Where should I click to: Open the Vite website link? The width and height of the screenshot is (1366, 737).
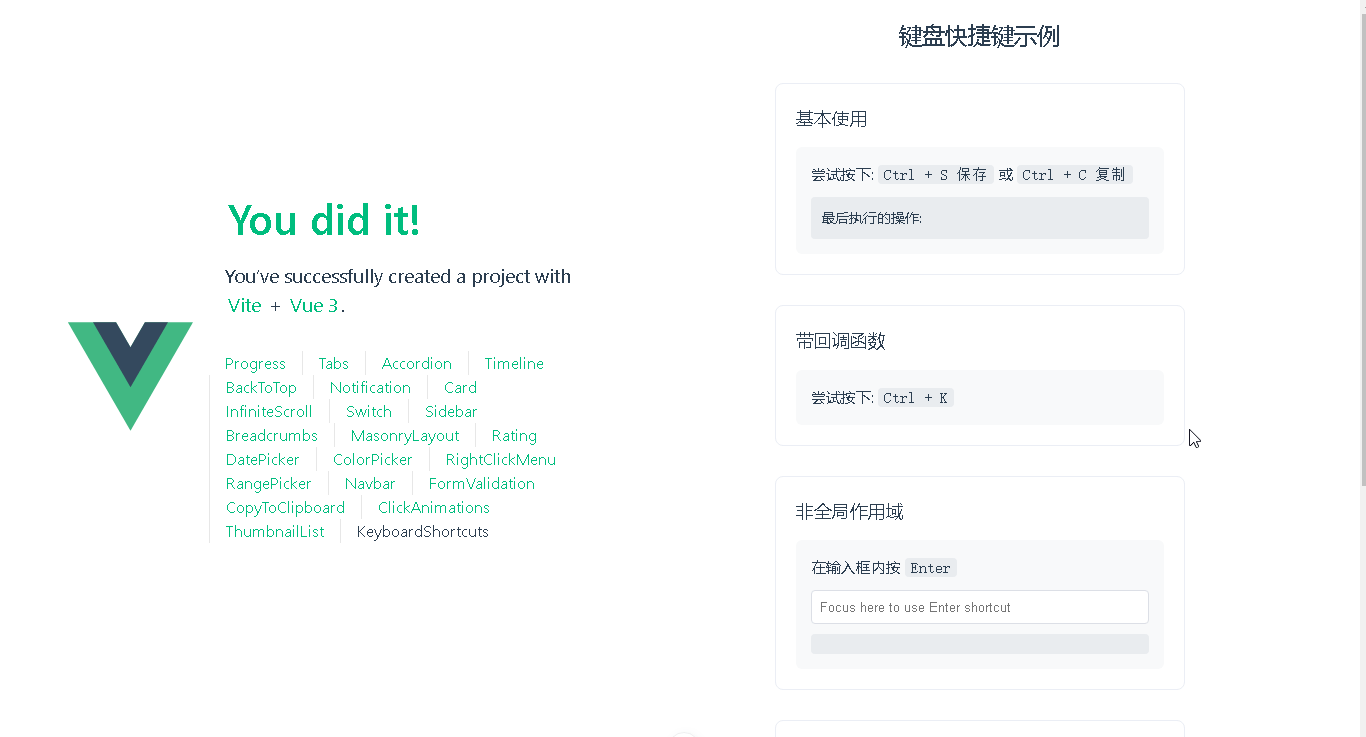coord(244,306)
